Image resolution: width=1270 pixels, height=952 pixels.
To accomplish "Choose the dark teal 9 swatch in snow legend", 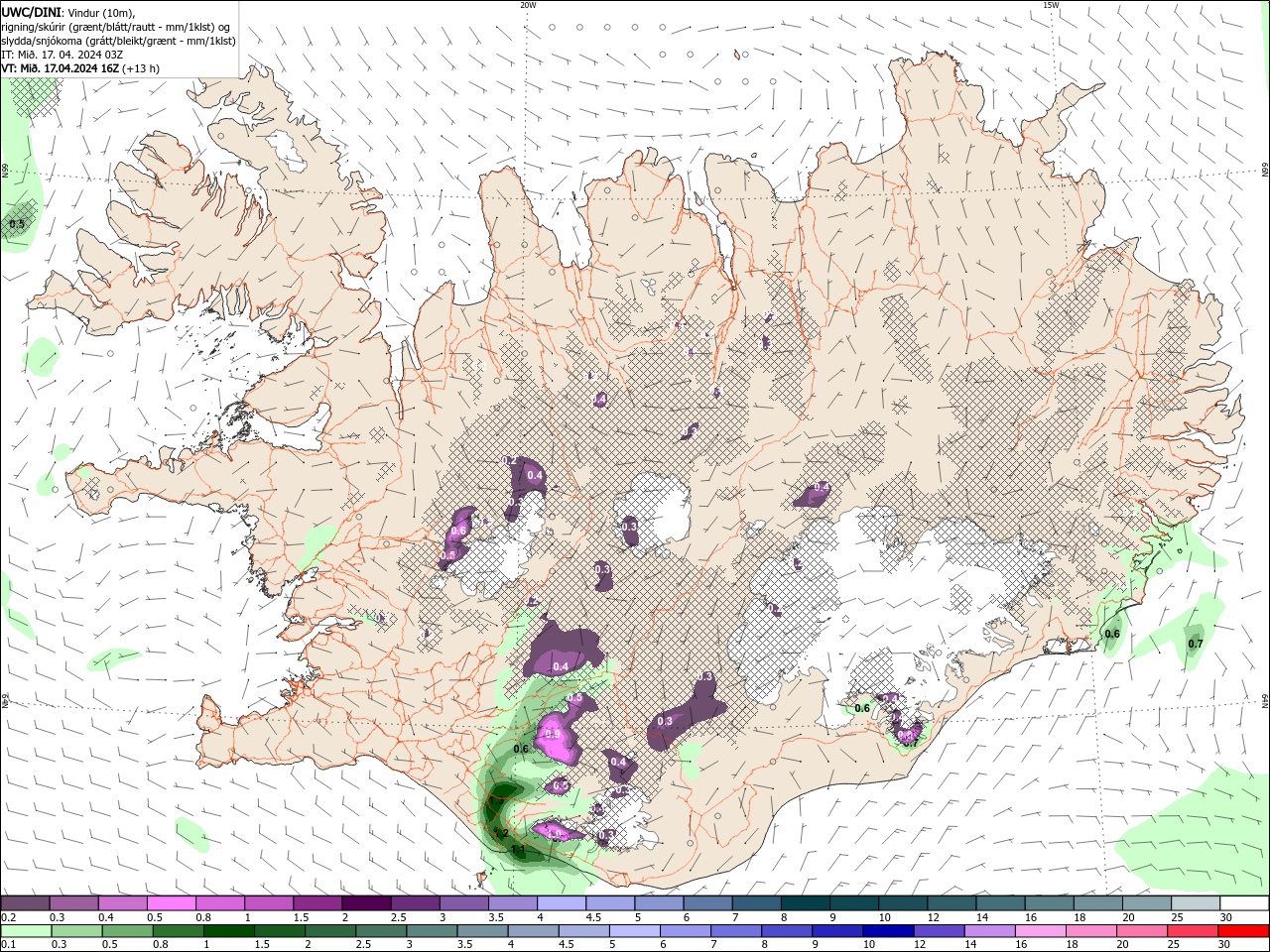I will [x=853, y=903].
